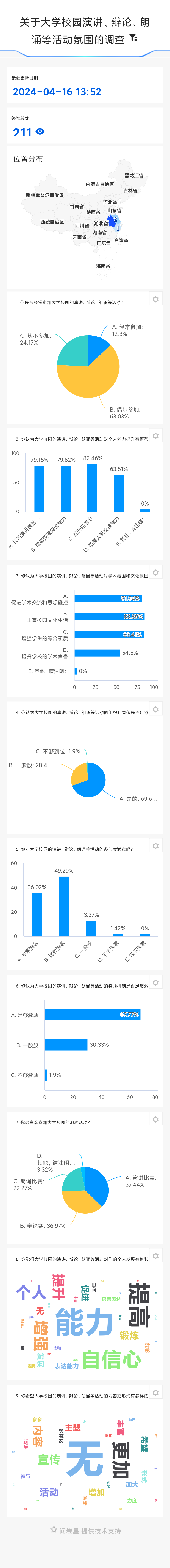Open settings gear for question 1 chart
The width and height of the screenshot is (170, 1568).
pyautogui.click(x=155, y=299)
